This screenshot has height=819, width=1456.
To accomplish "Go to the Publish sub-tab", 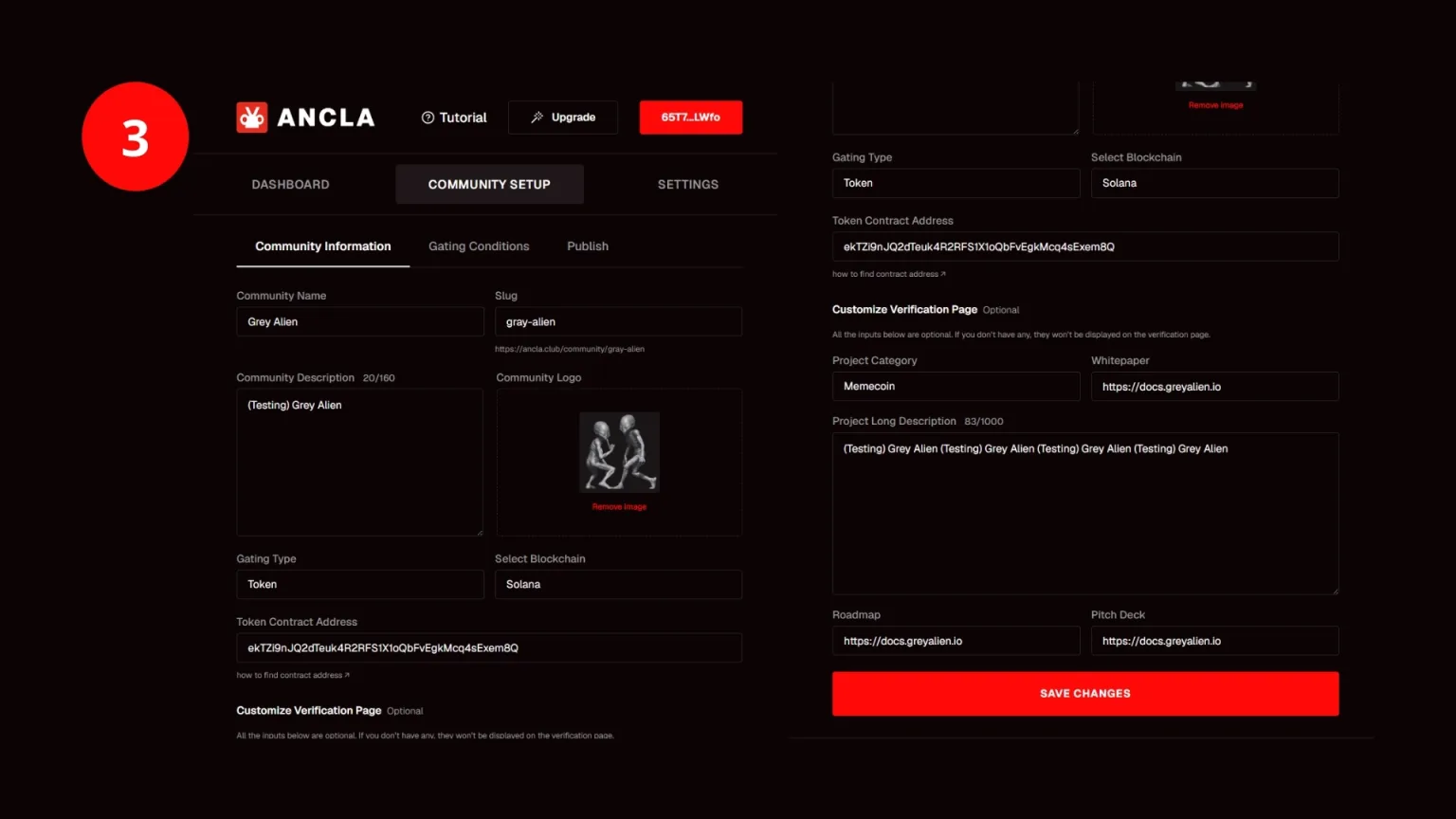I will [588, 246].
